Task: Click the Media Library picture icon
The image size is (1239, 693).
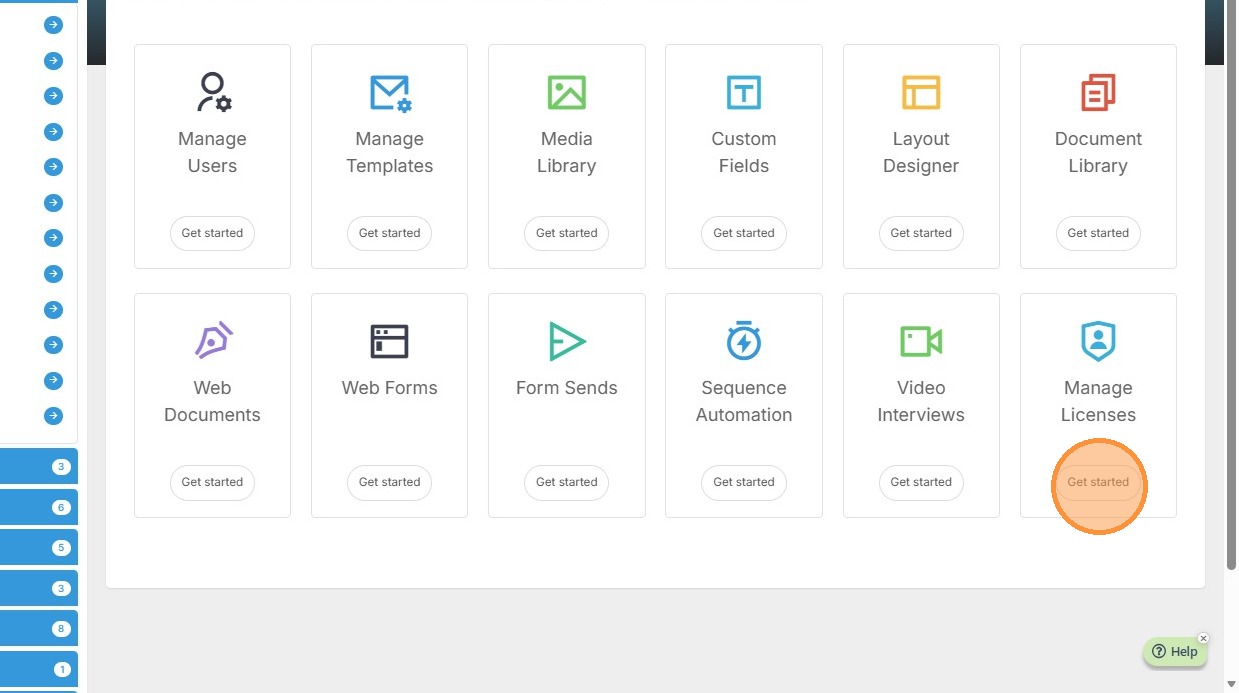Action: coord(567,93)
